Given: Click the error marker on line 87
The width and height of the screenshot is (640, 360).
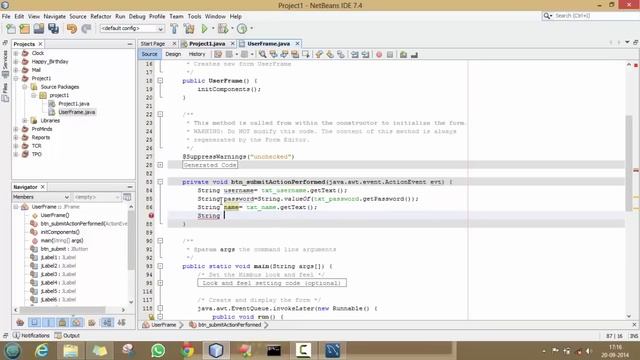Looking at the screenshot, I should coord(151,216).
